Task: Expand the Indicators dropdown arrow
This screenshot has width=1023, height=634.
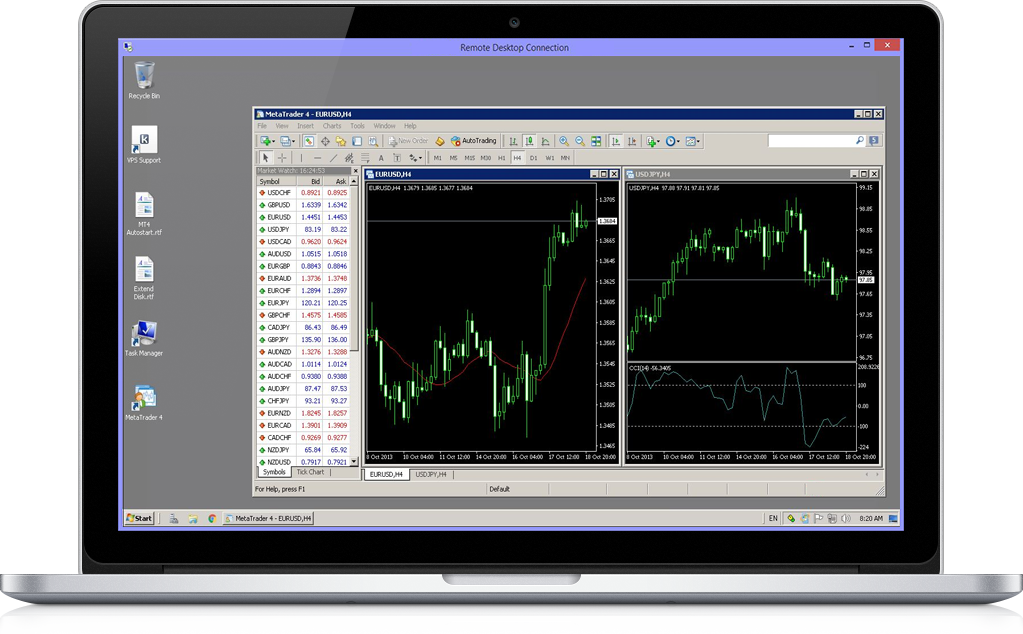Action: [x=658, y=142]
